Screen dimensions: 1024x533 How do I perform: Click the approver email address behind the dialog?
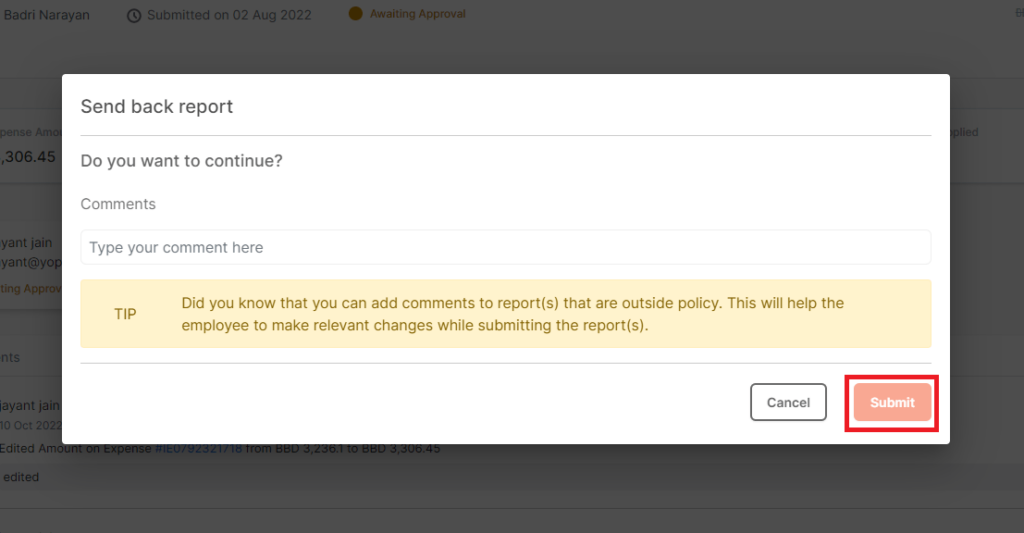tap(30, 260)
